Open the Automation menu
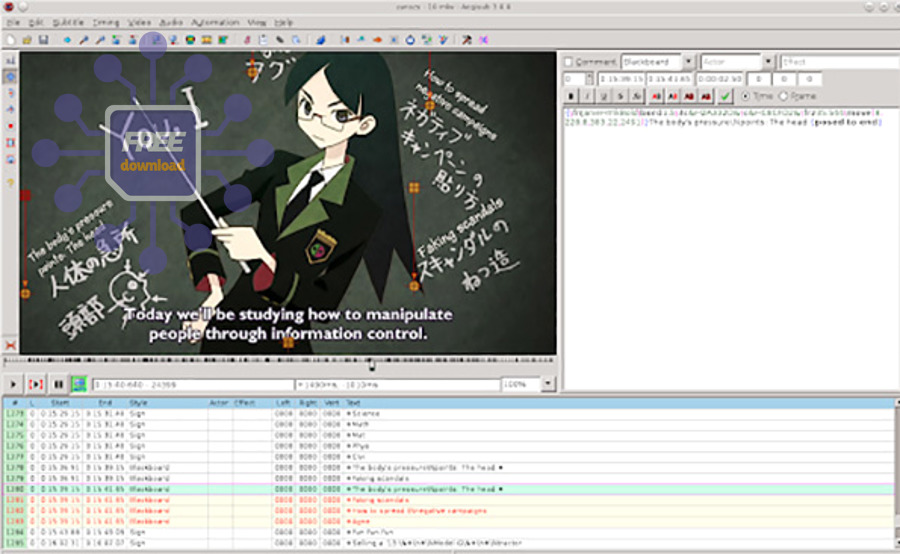Screen dimensions: 900x554 click(215, 22)
